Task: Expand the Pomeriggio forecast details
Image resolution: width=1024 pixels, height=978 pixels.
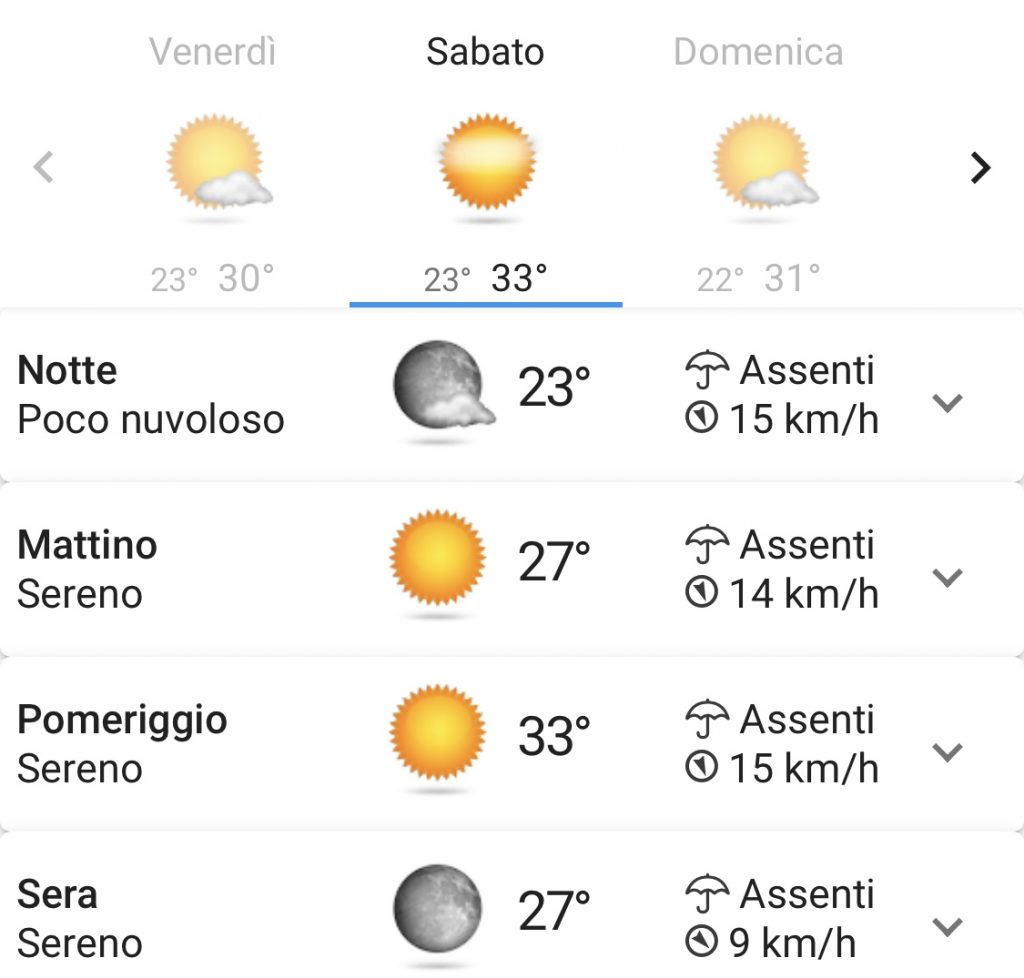Action: click(947, 752)
